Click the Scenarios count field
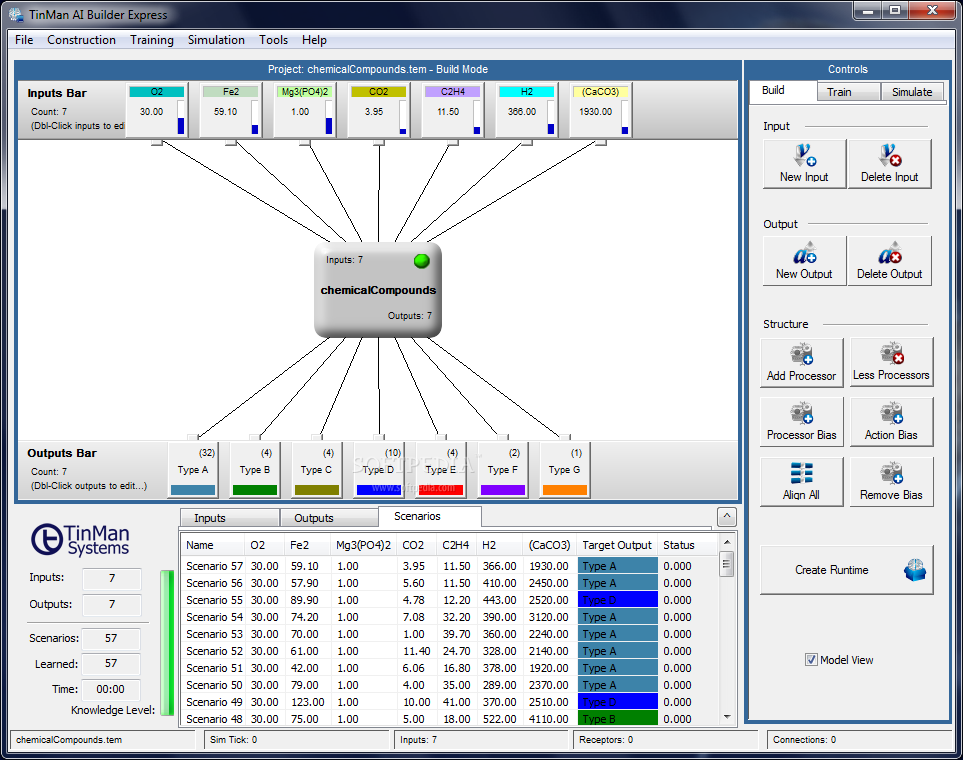The image size is (963, 760). tap(111, 638)
